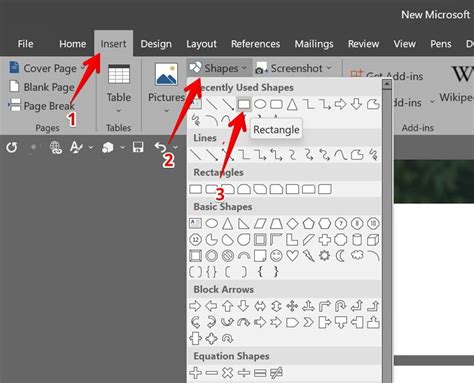Open dropdown beside the 3D shapes quick icon
This screenshot has height=383, width=474.
click(x=122, y=147)
